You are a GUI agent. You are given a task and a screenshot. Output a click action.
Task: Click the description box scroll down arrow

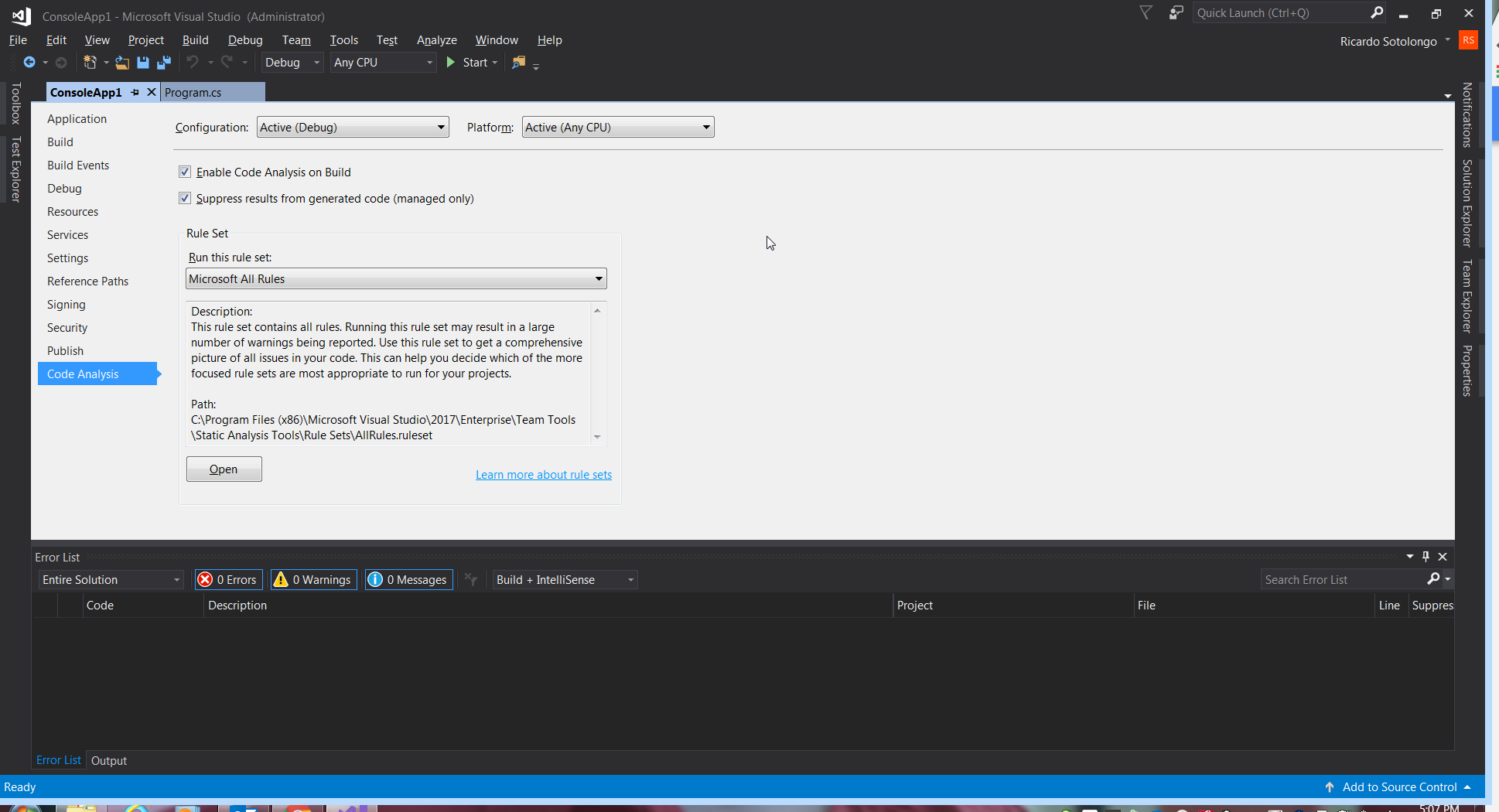[x=597, y=437]
